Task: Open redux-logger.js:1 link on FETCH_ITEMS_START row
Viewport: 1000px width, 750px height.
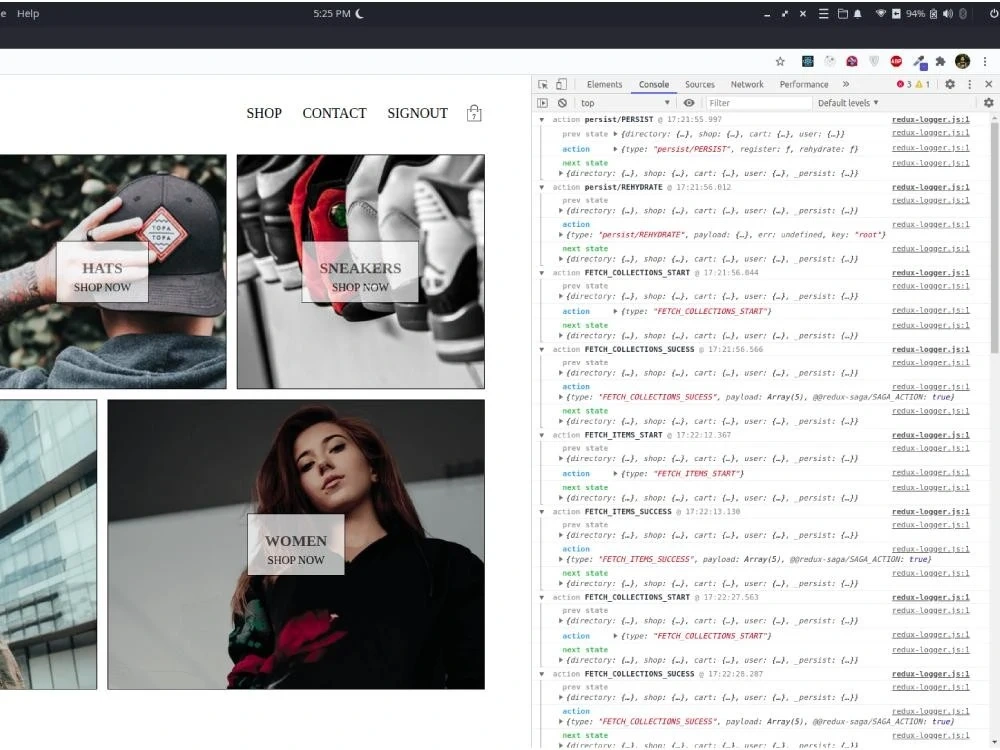Action: (x=930, y=435)
